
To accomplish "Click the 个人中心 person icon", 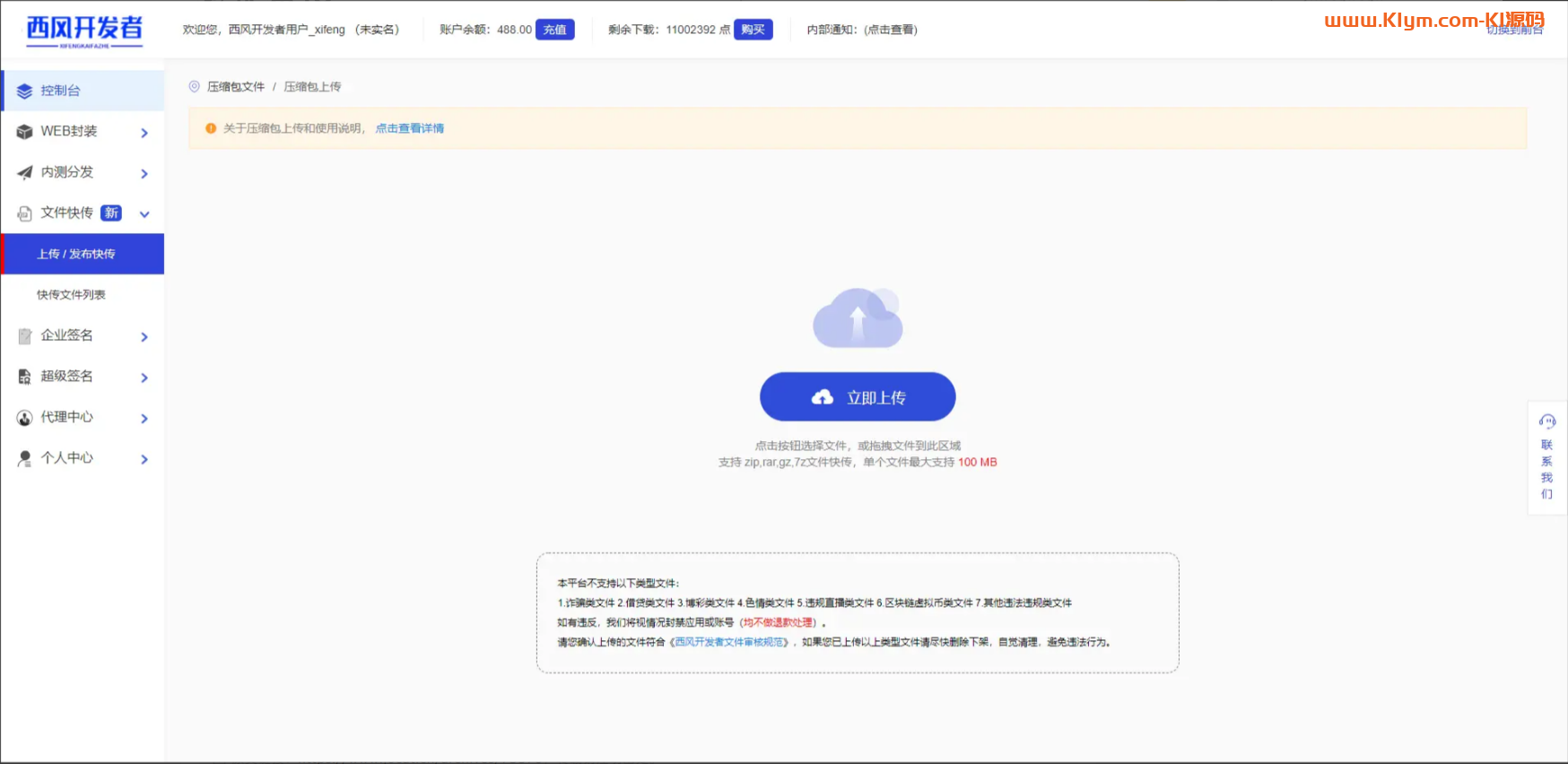I will pos(24,458).
